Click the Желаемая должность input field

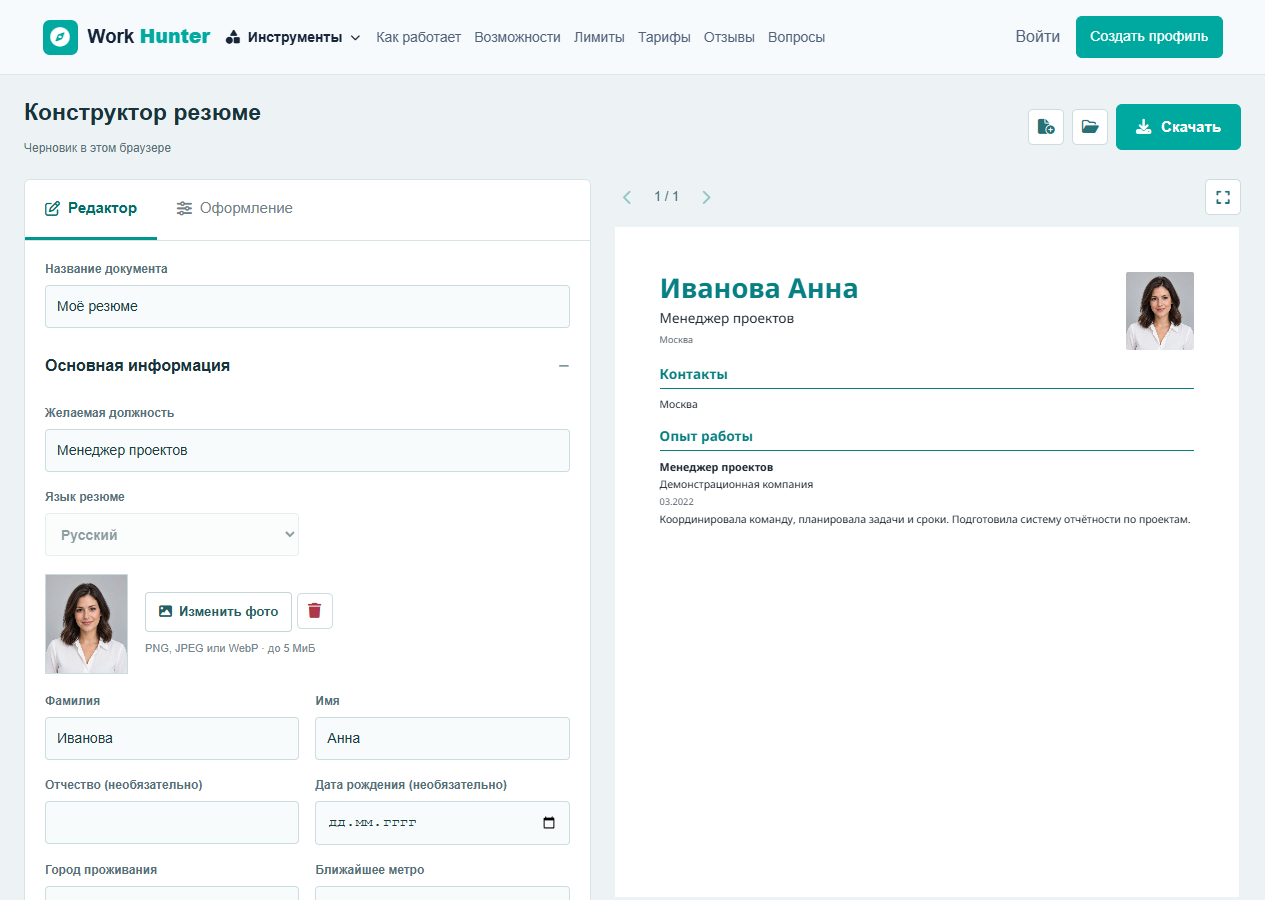click(x=307, y=451)
